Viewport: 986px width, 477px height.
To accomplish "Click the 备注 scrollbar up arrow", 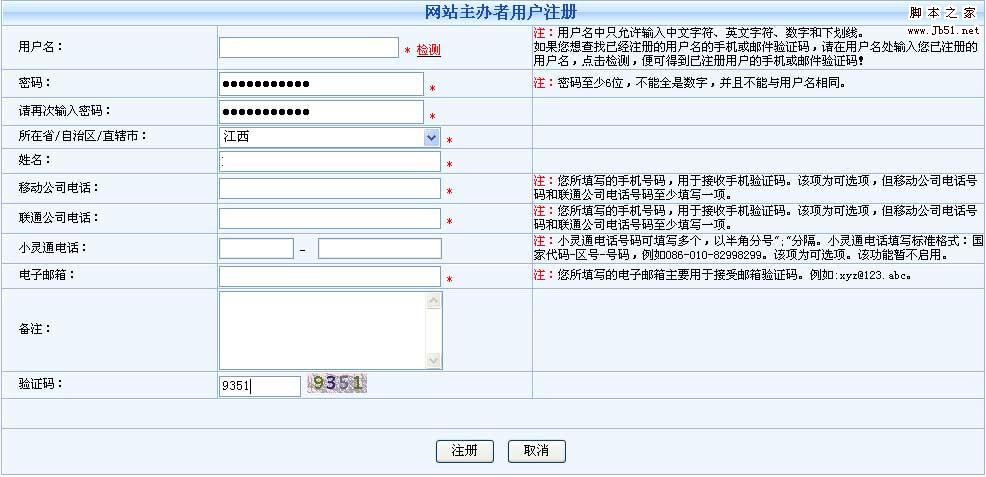I will pyautogui.click(x=434, y=300).
